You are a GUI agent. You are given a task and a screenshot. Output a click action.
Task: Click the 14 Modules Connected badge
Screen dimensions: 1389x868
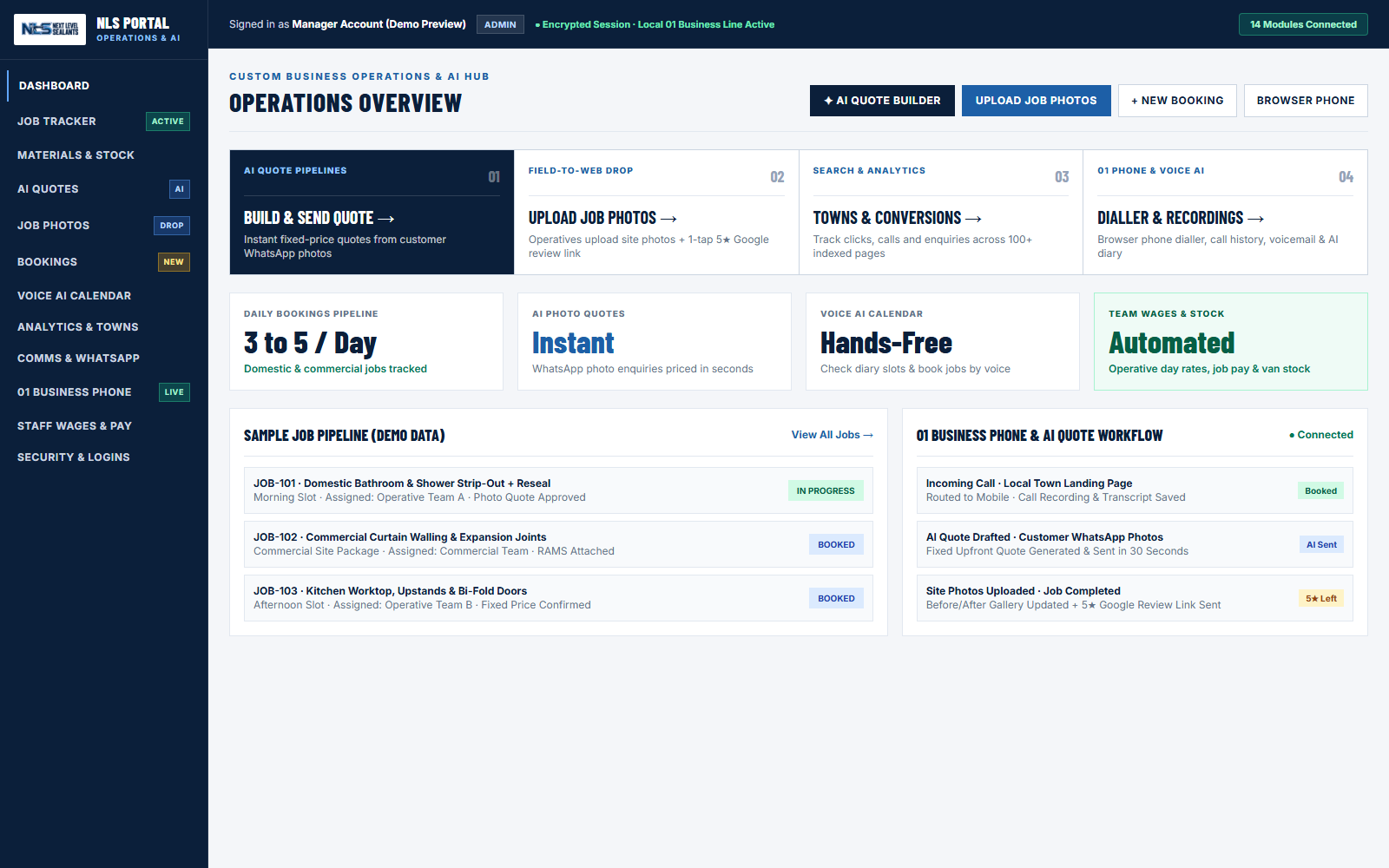pyautogui.click(x=1303, y=24)
